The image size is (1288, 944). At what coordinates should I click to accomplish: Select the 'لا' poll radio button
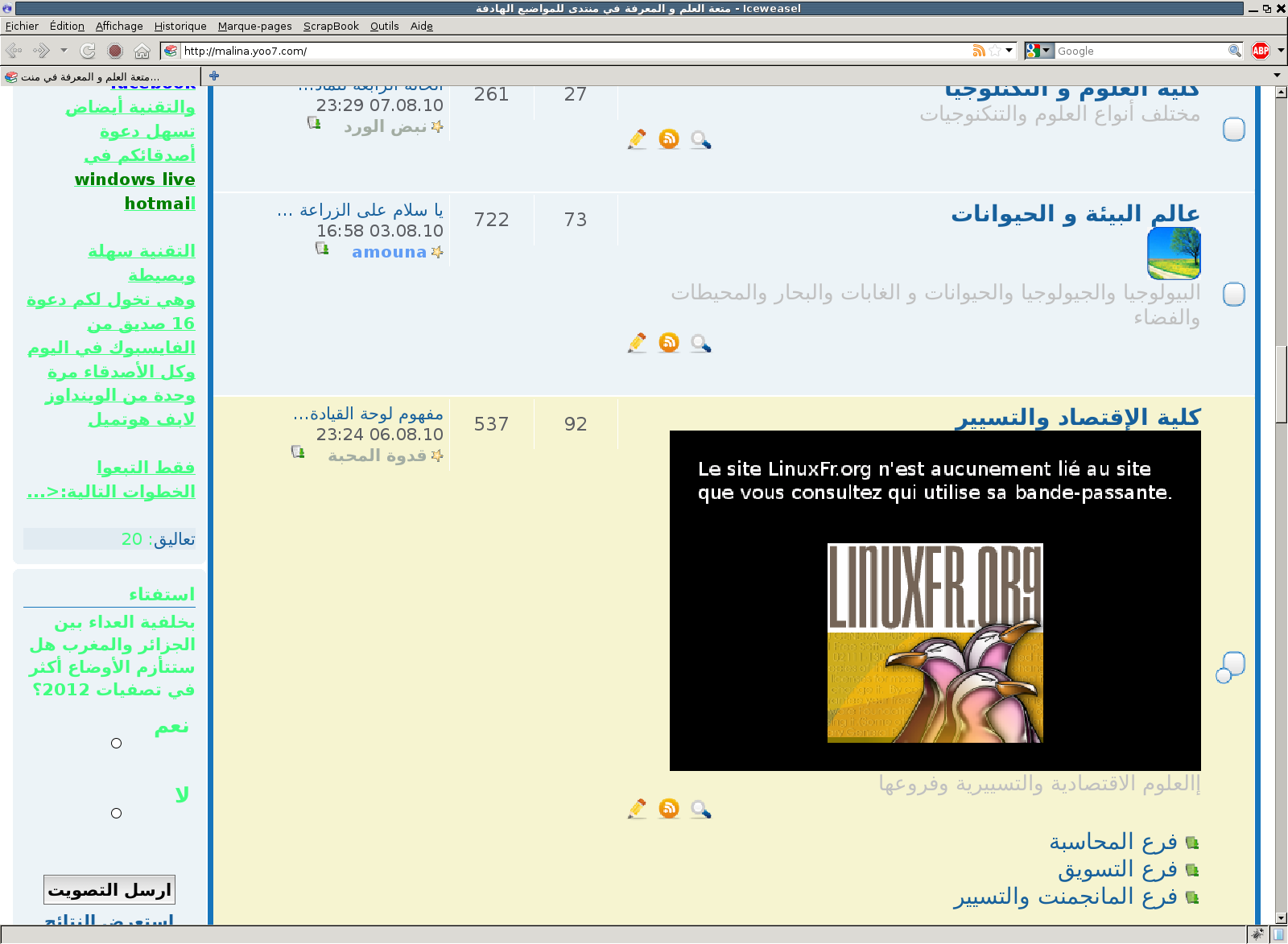click(x=117, y=814)
